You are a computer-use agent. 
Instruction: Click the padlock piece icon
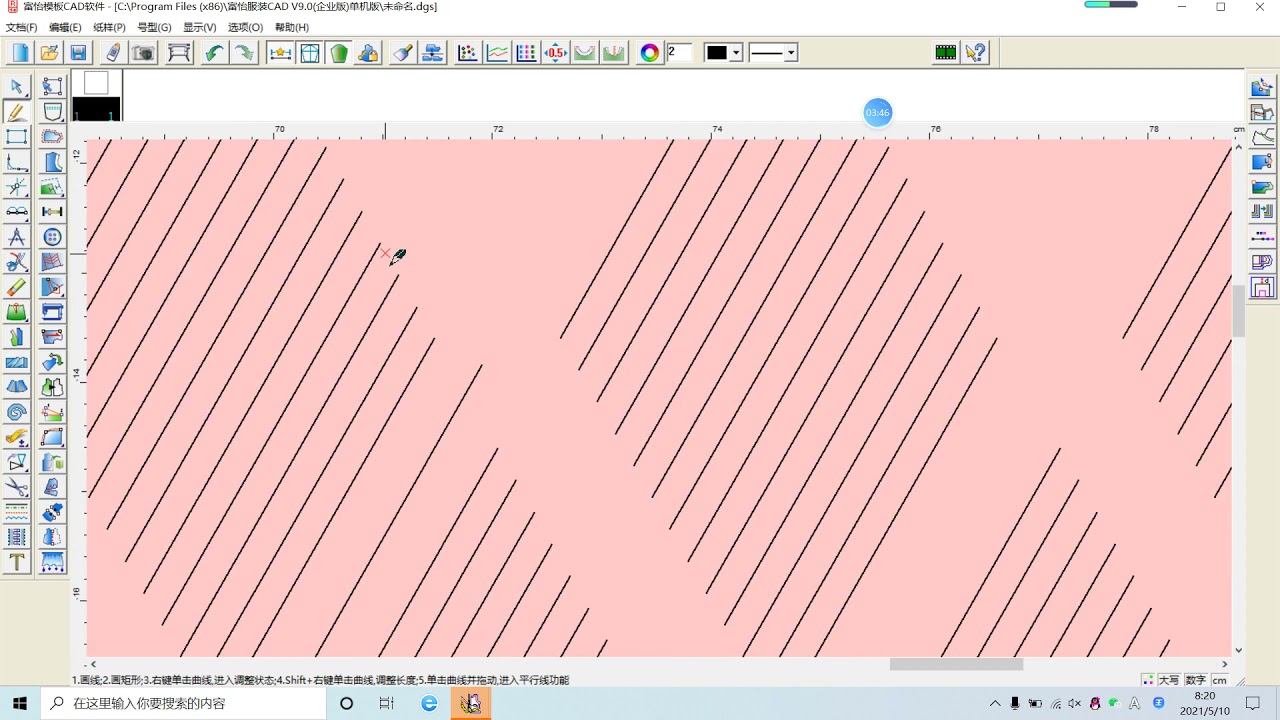click(x=369, y=53)
